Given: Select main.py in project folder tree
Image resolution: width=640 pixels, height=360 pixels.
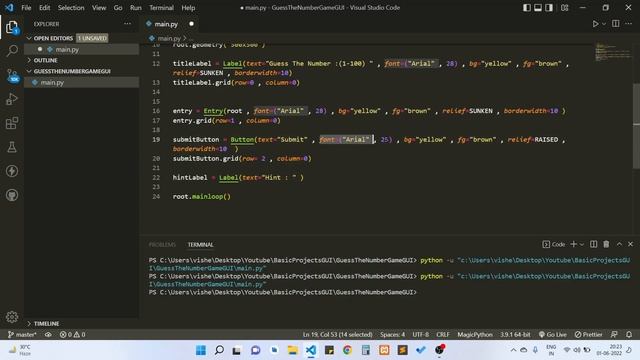Looking at the screenshot, I should pyautogui.click(x=82, y=82).
